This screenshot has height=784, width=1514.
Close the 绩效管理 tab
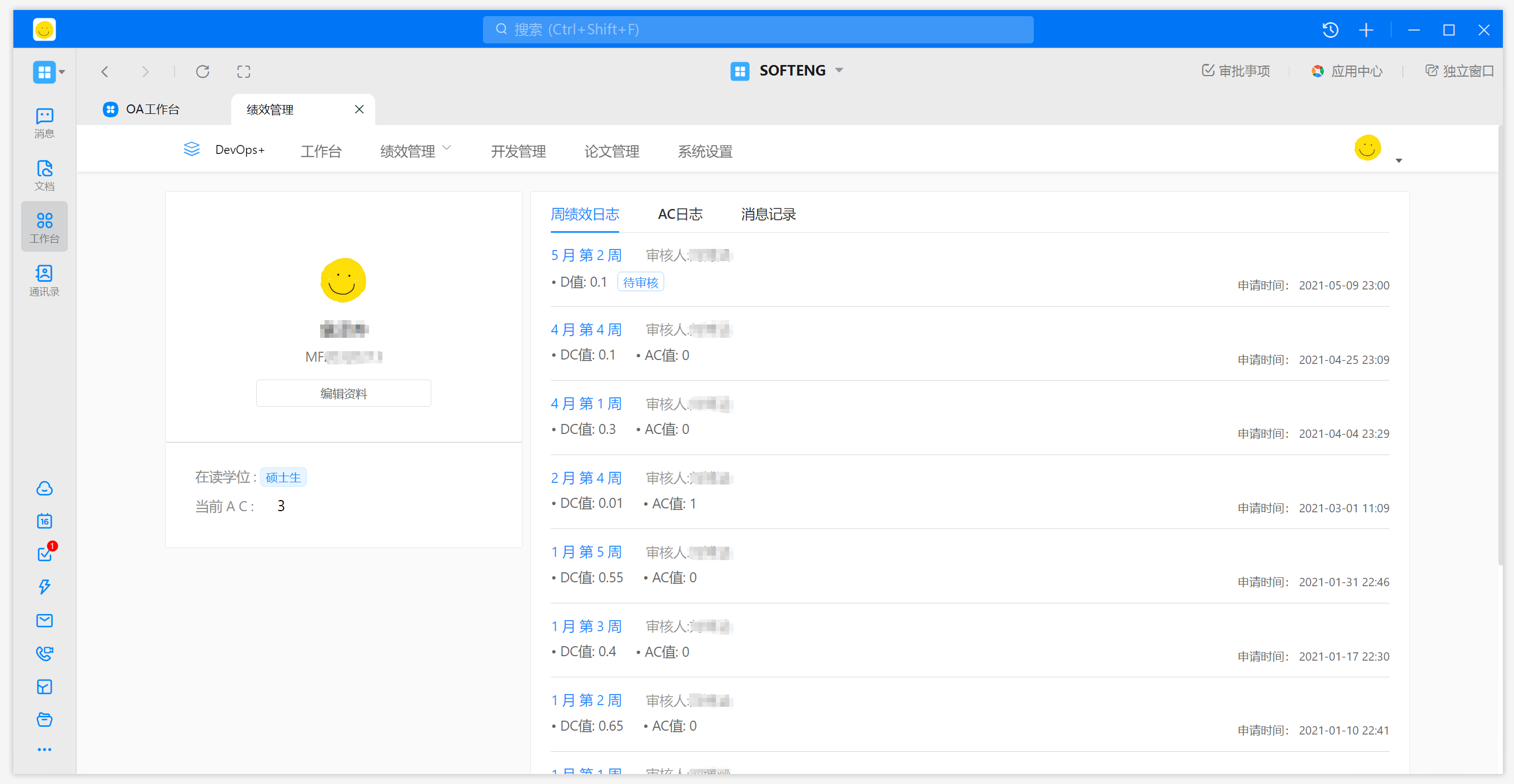359,109
